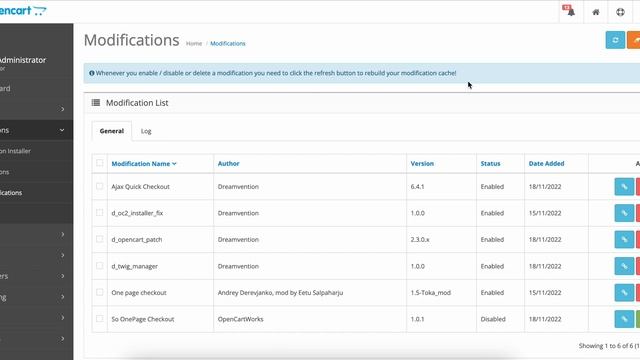Viewport: 640px width, 360px height.
Task: Click the Home breadcrumb link
Action: 194,44
